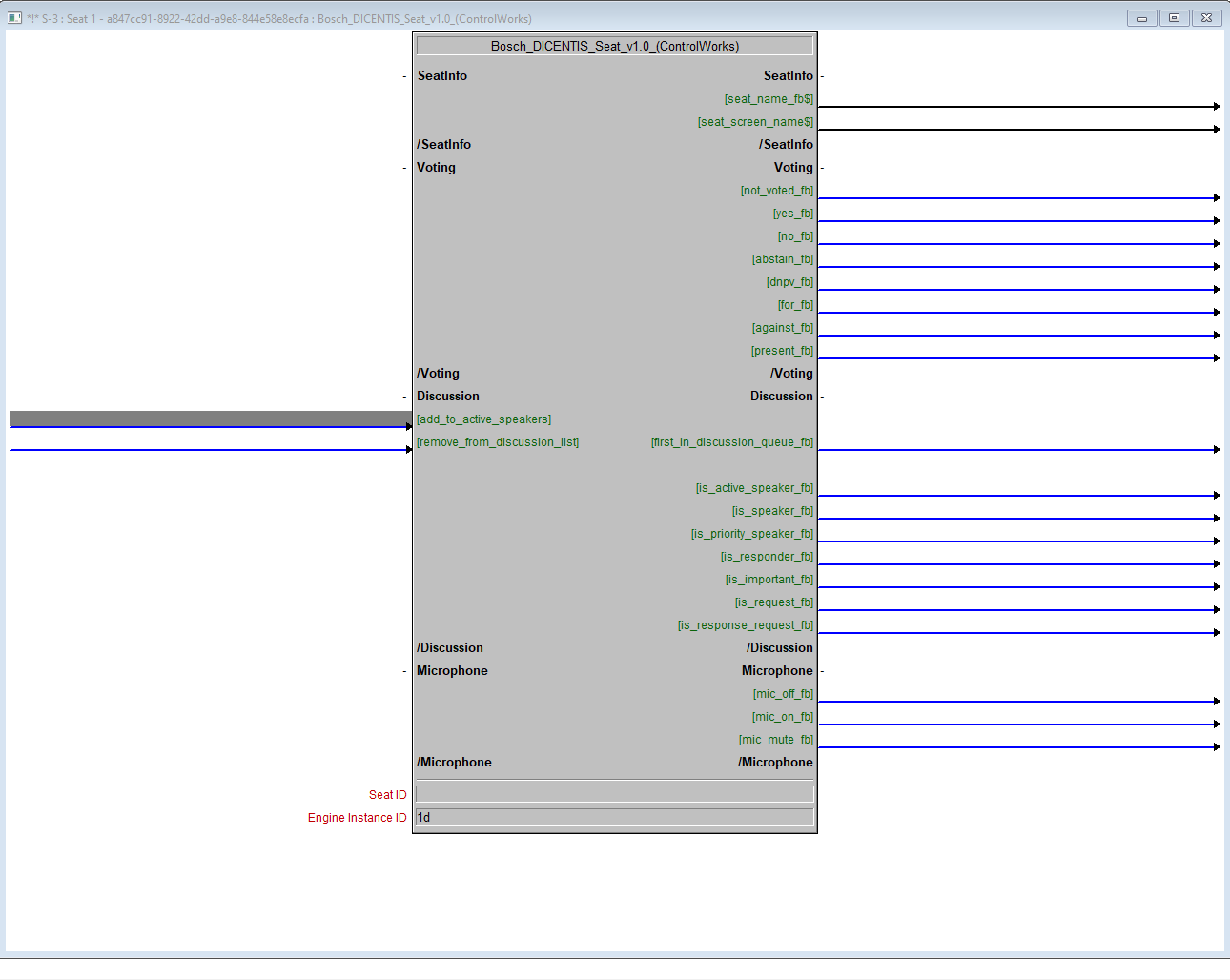Image resolution: width=1230 pixels, height=980 pixels.
Task: Collapse the Voting group on the output side
Action: [x=822, y=168]
